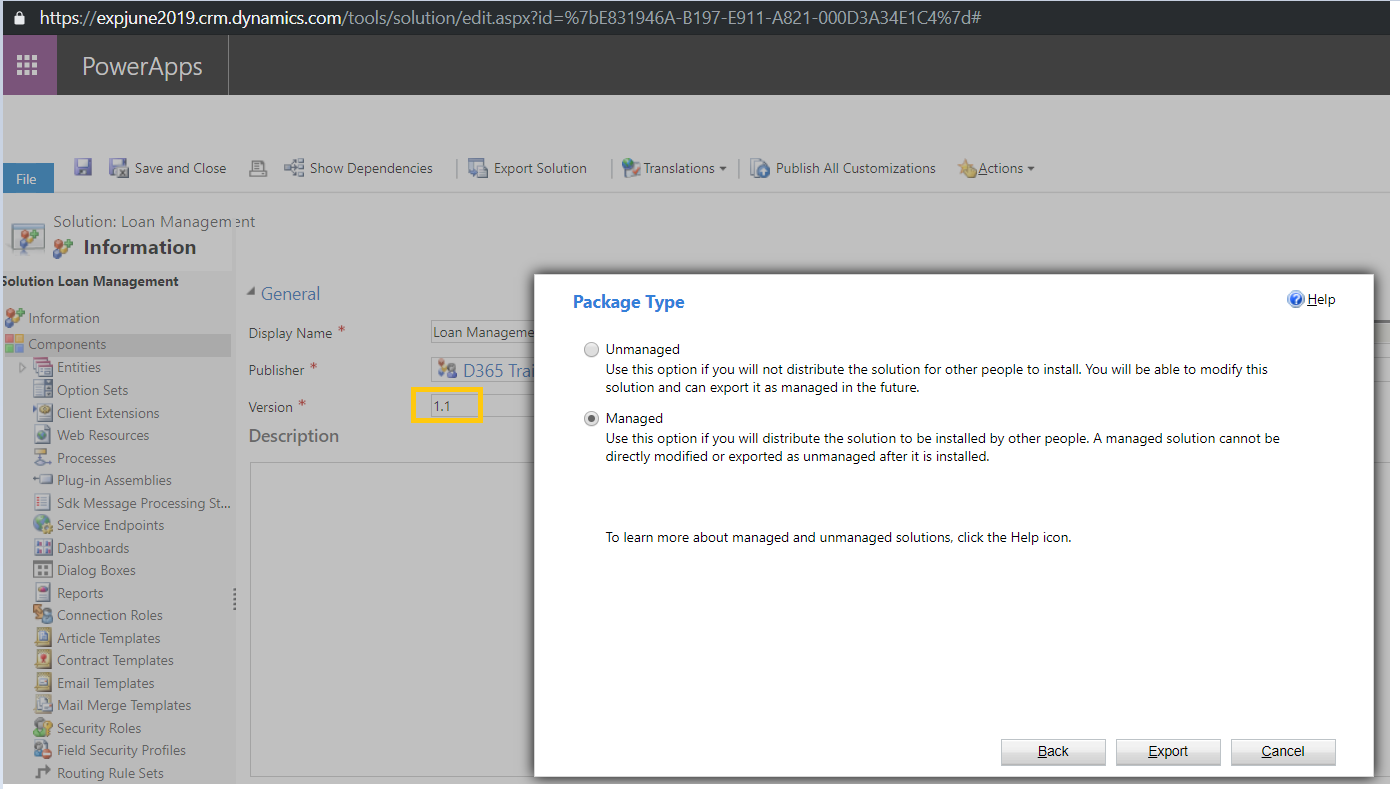Click the Client Extensions icon
This screenshot has width=1400, height=789.
(x=43, y=412)
